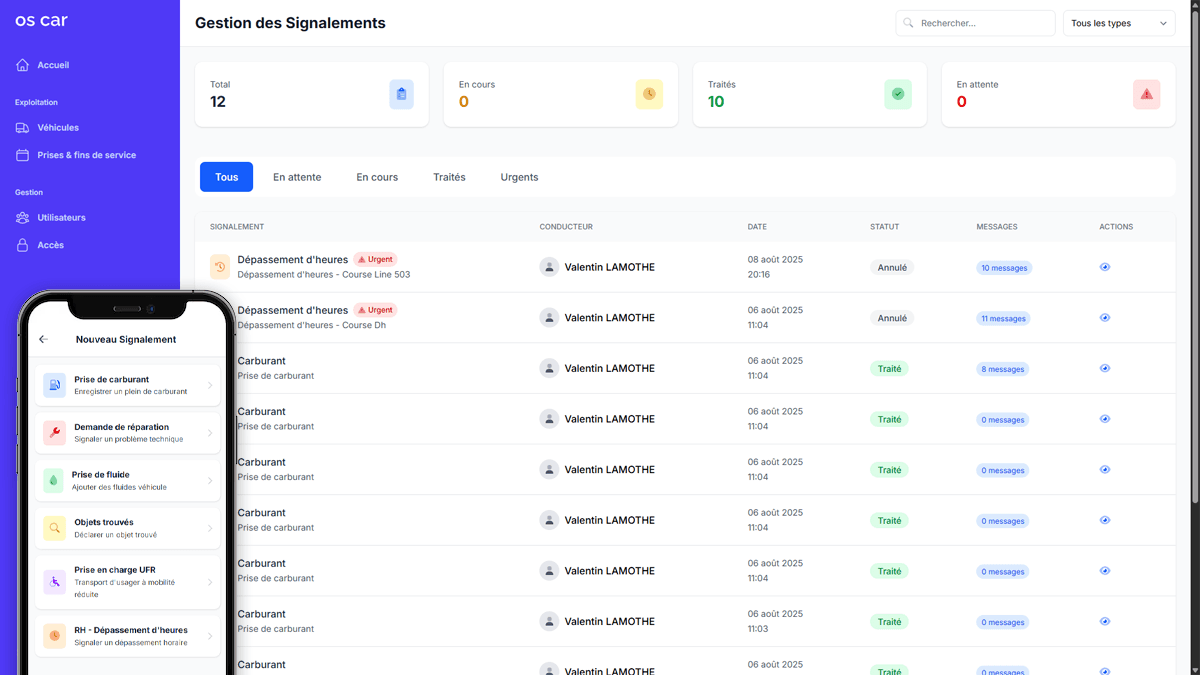Click the green Traités checkmark icon
Screen dimensions: 1200x675
[x=897, y=94]
